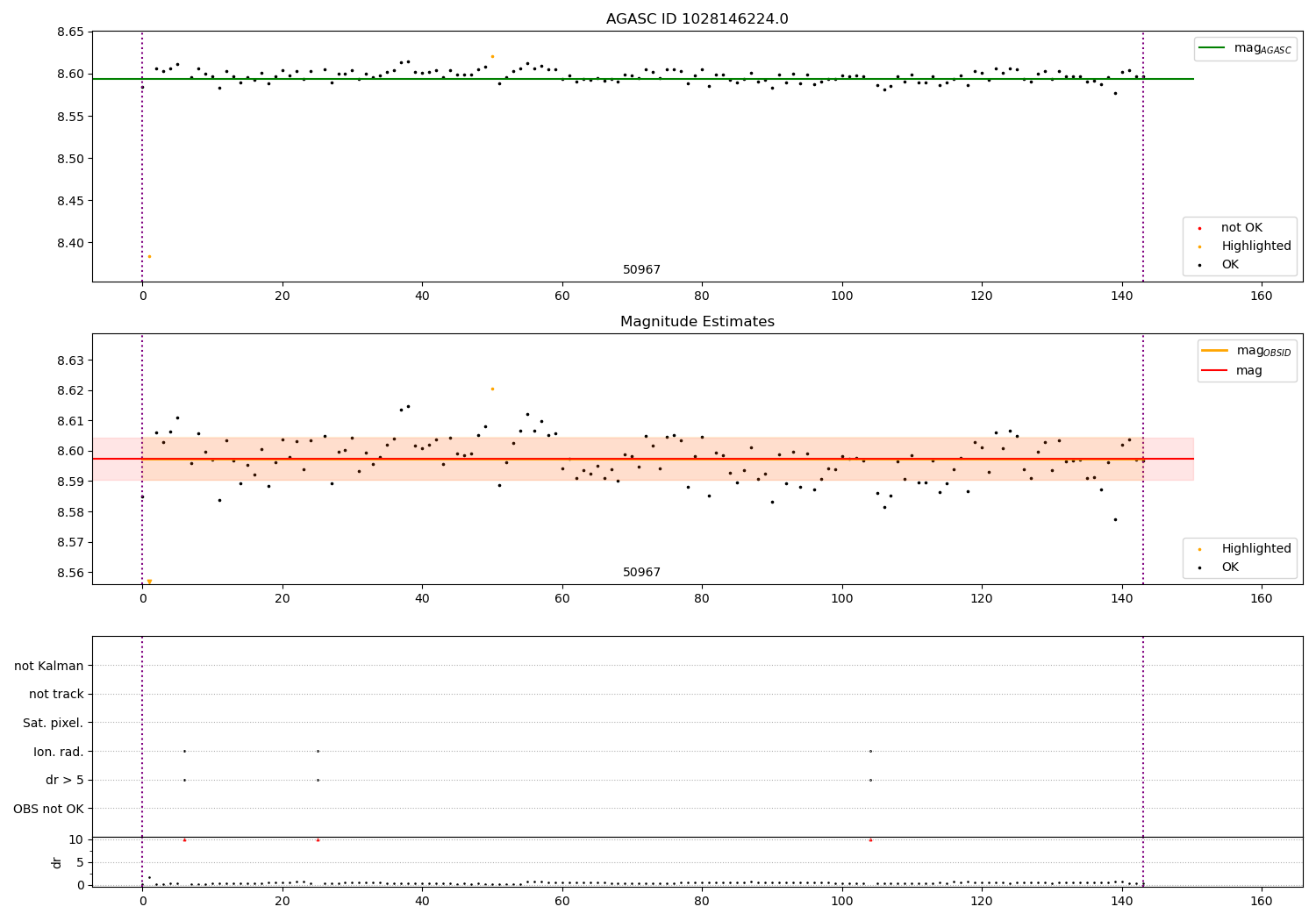
Task: Click the red triangle marker near x=104 in the dr panel
Action: coord(870,839)
